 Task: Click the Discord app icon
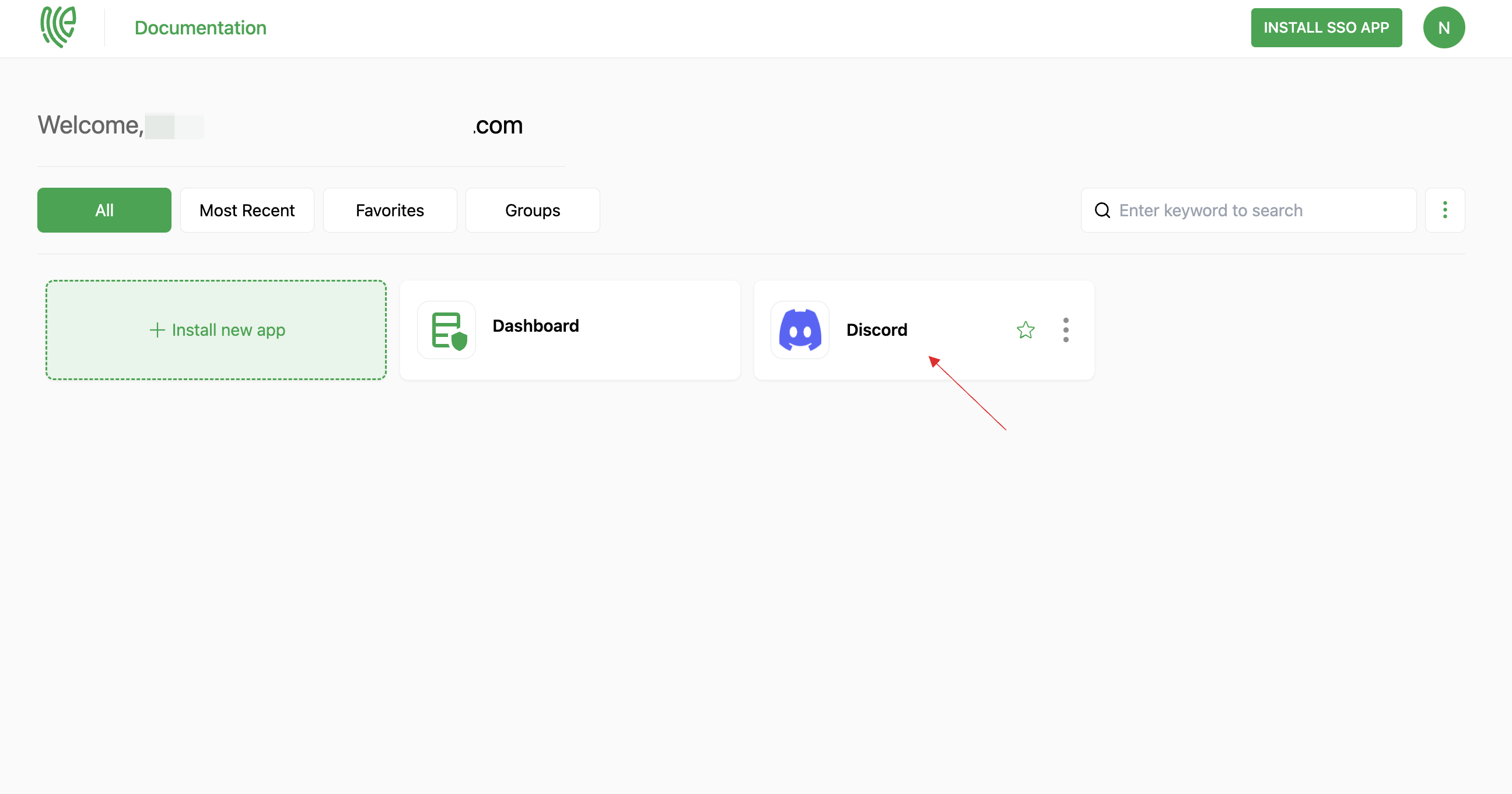pyautogui.click(x=801, y=330)
